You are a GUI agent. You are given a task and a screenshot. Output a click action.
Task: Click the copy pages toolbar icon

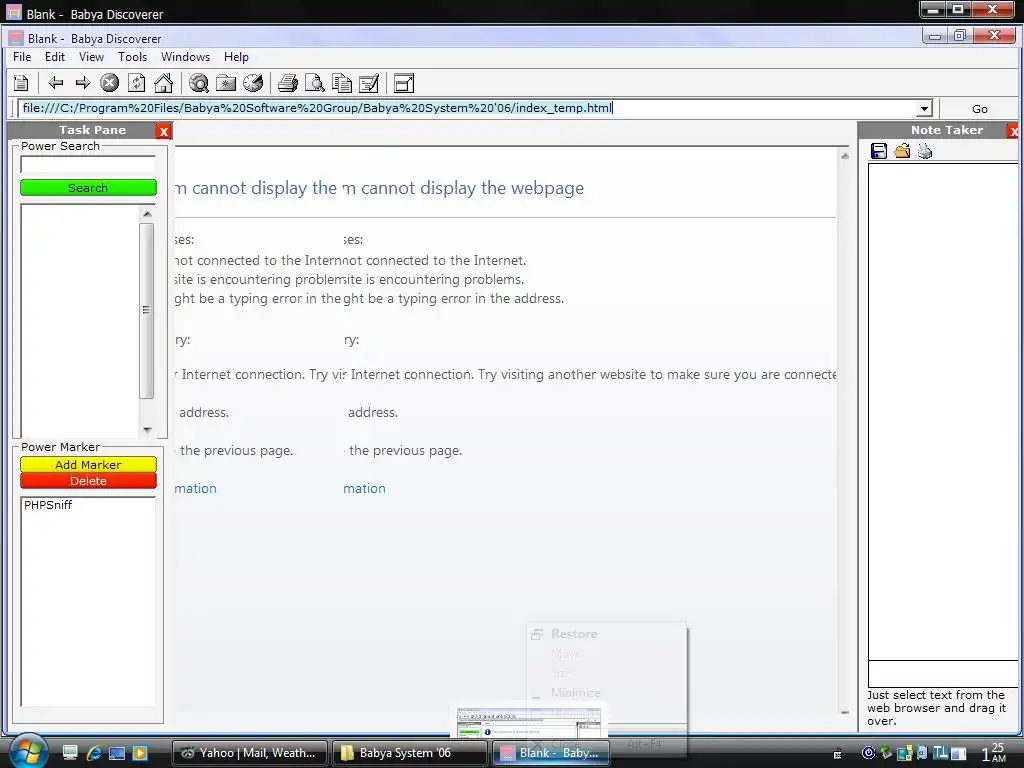coord(342,83)
